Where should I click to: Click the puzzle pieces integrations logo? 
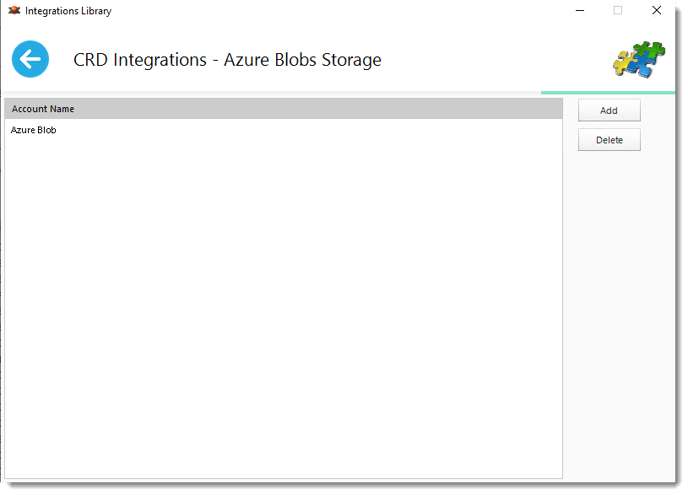pos(639,59)
